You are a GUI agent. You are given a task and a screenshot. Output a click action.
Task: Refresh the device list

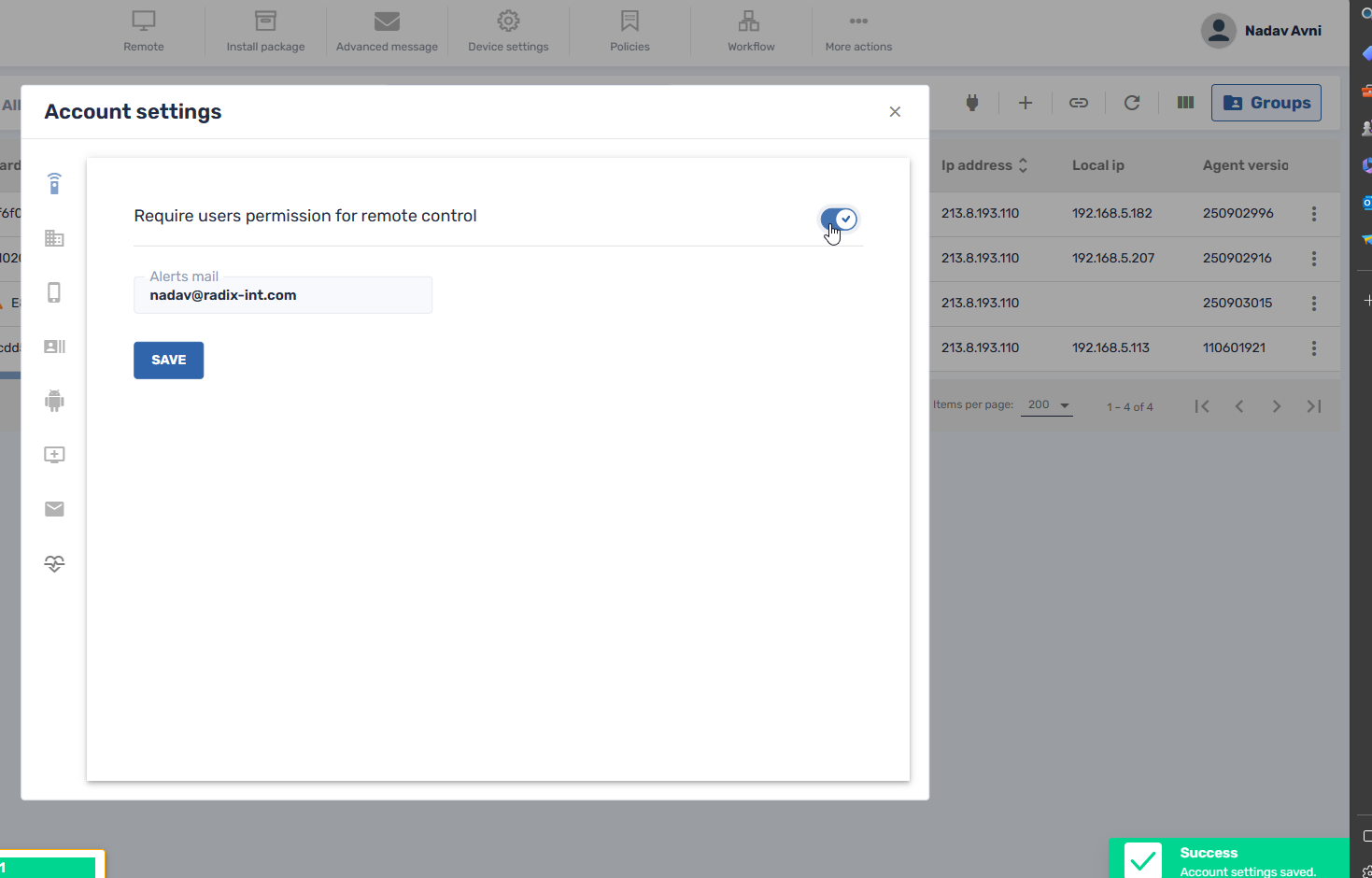1131,103
